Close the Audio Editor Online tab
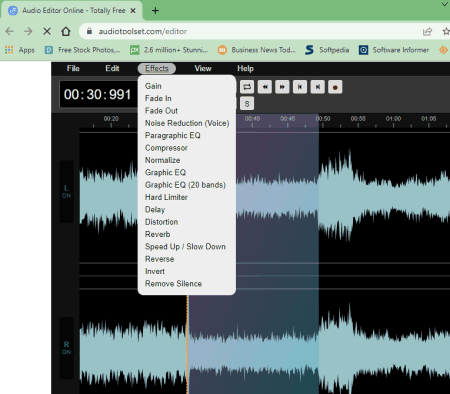The image size is (450, 394). click(x=133, y=11)
